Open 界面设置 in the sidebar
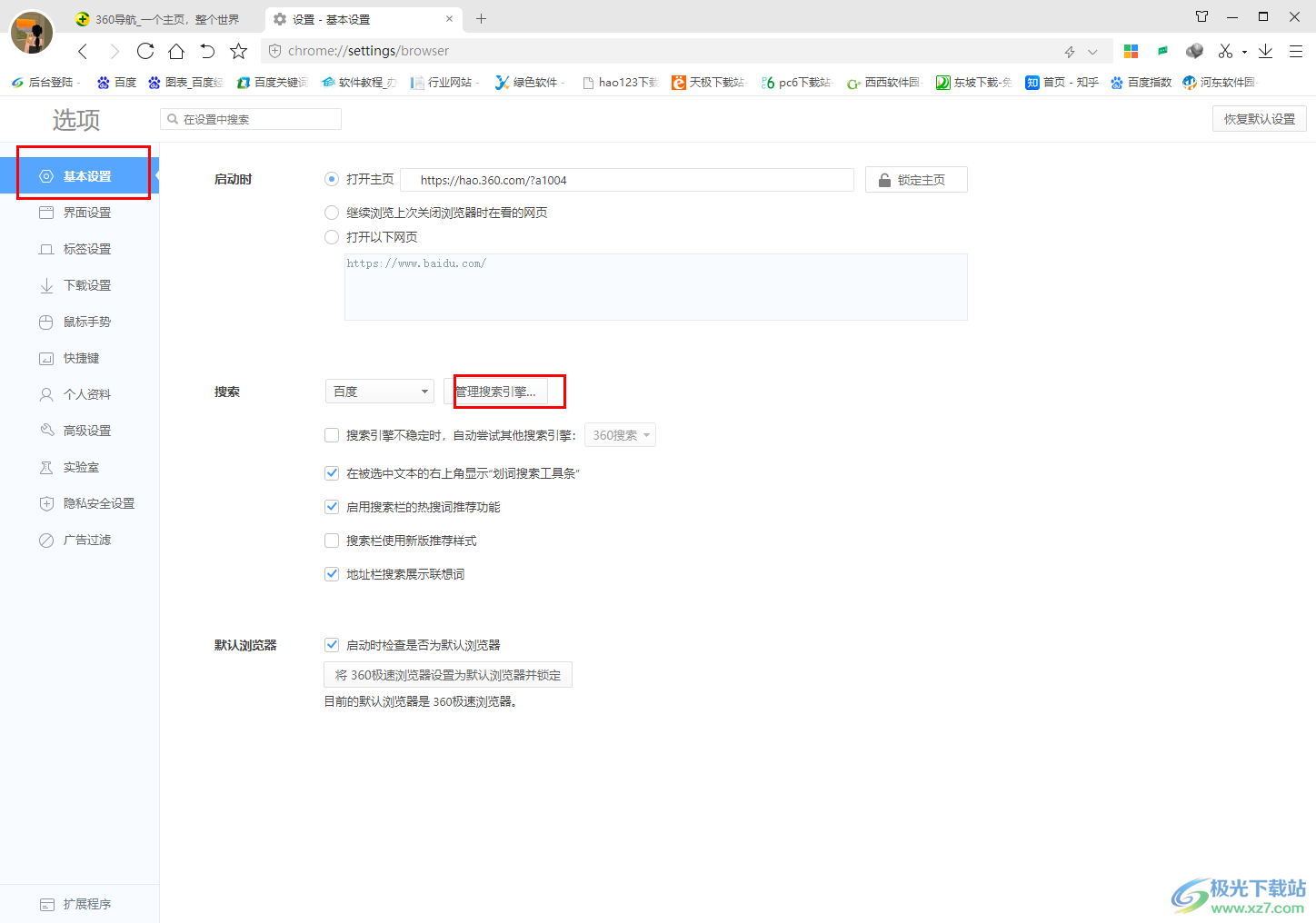 click(79, 213)
